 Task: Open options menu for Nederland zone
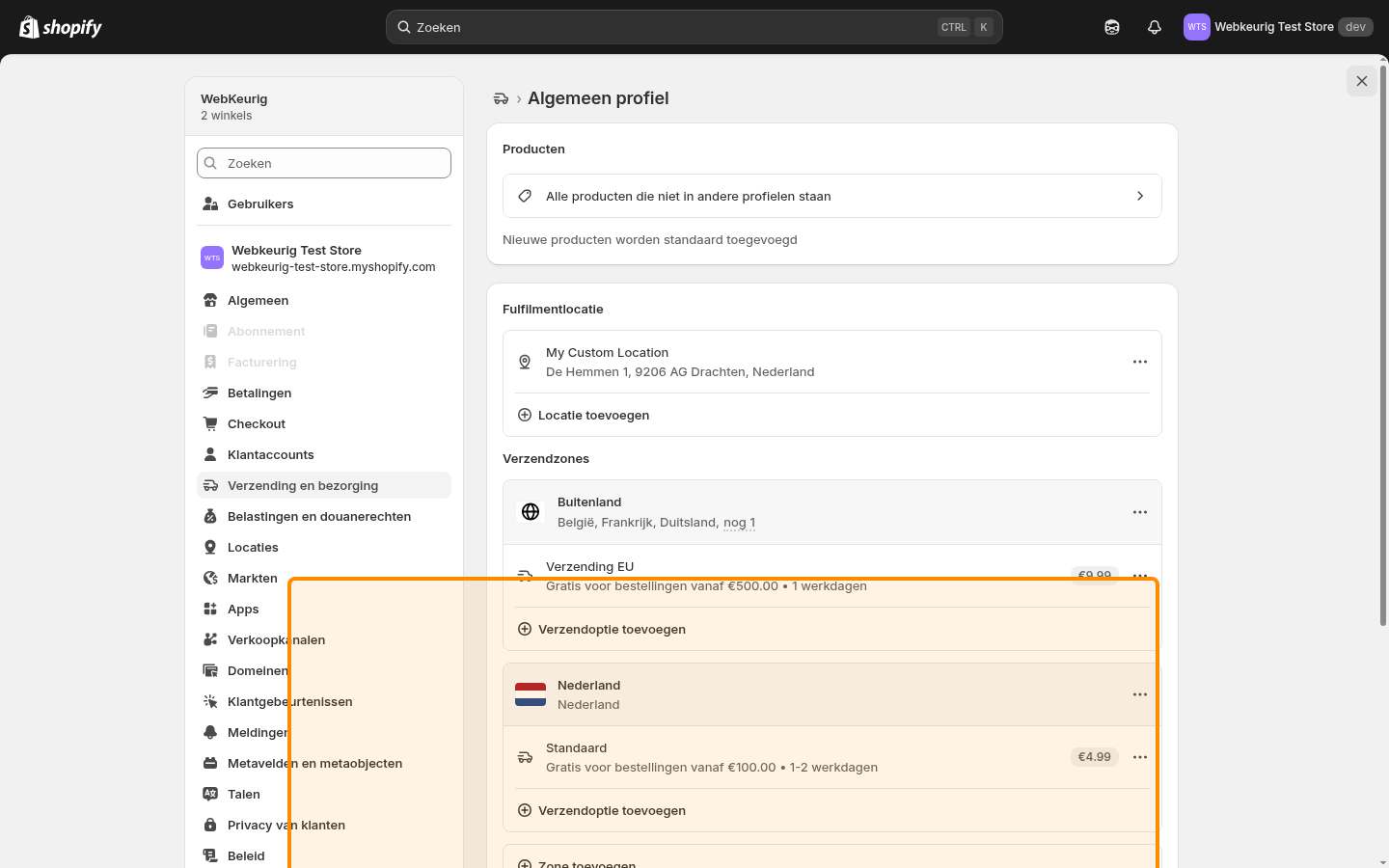(1140, 694)
